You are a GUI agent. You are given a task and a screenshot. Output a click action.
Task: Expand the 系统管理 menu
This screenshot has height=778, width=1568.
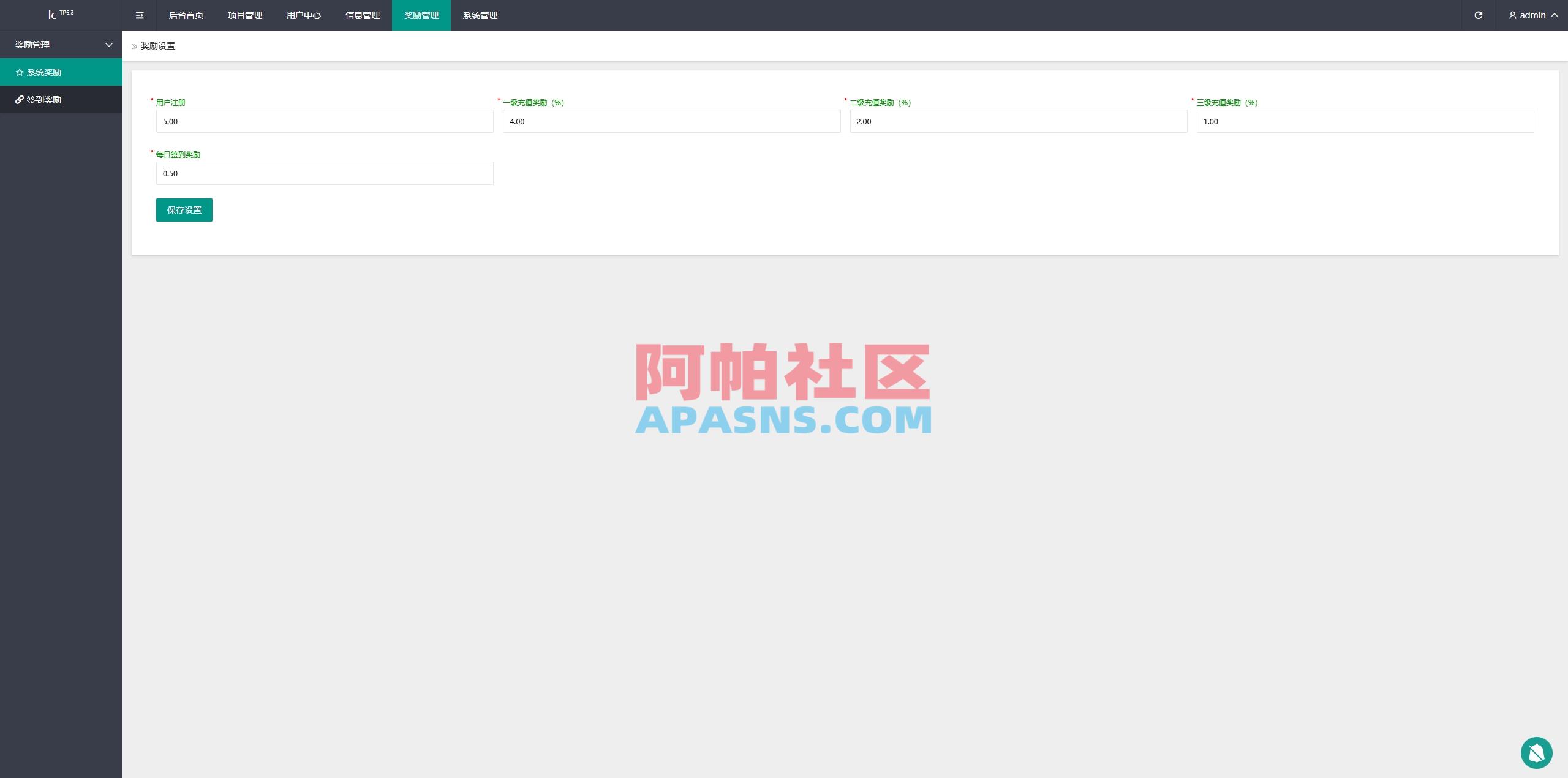click(x=480, y=15)
